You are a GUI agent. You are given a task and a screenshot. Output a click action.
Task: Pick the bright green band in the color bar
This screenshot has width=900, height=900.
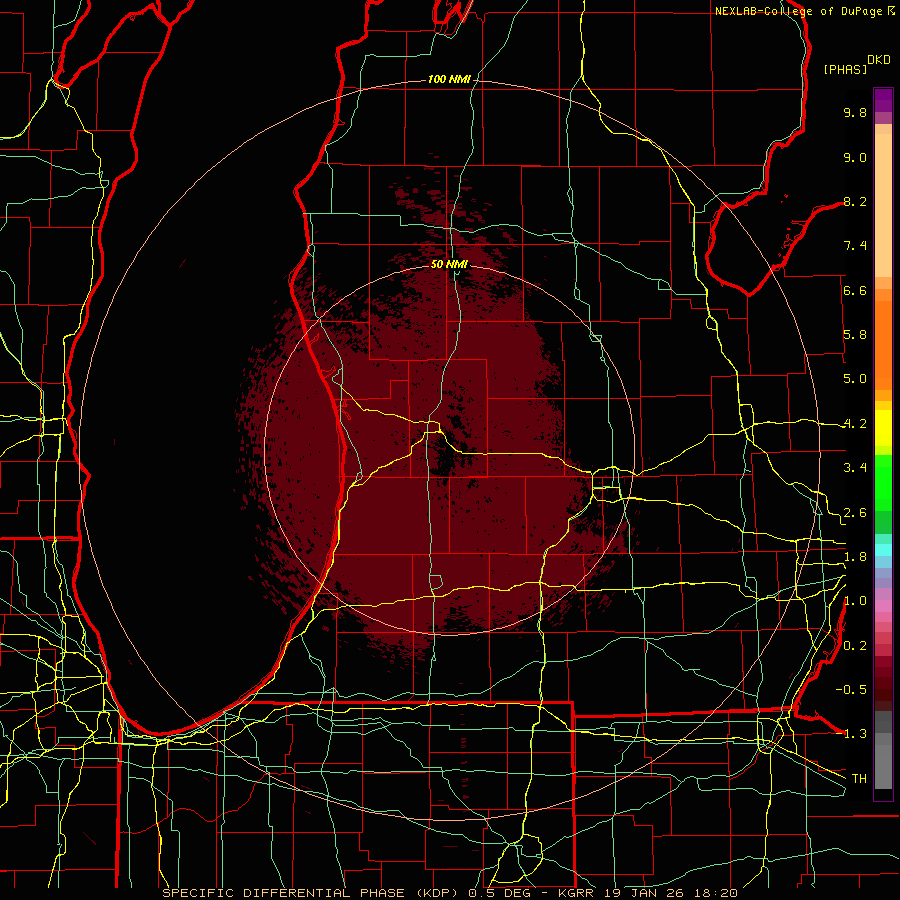pos(883,482)
